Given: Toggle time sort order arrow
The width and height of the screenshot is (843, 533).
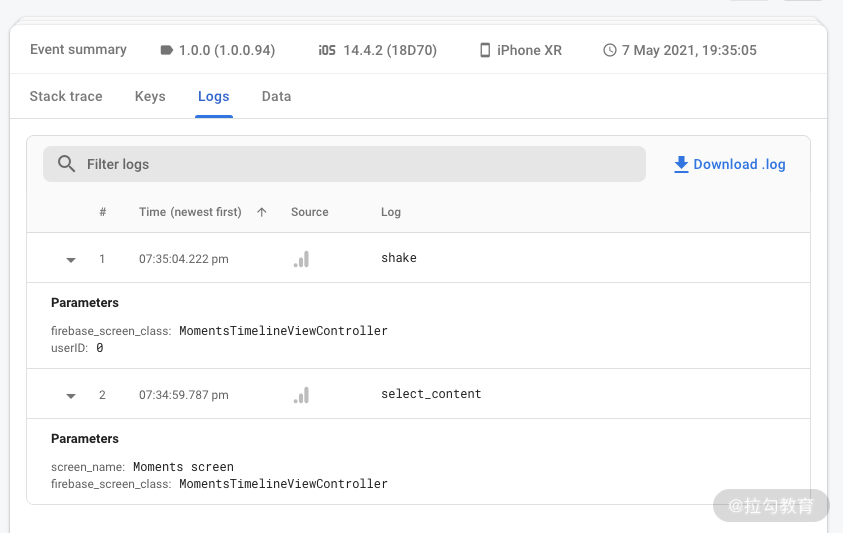Looking at the screenshot, I should (x=262, y=212).
